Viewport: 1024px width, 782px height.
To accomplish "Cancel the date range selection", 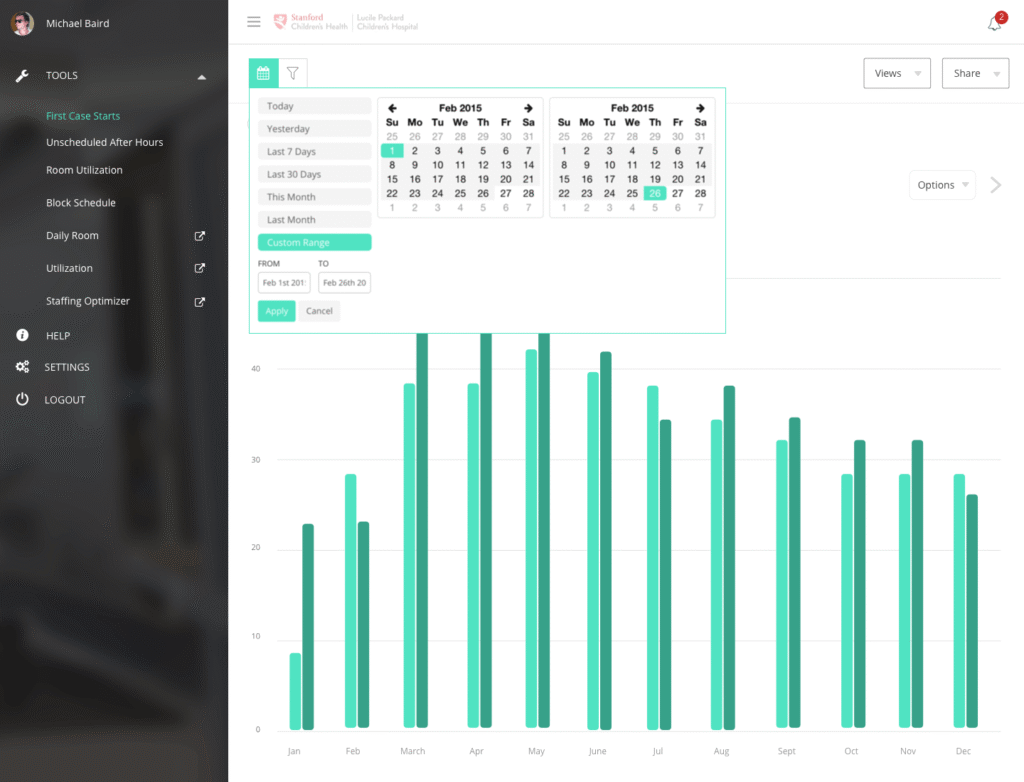I will tap(319, 311).
